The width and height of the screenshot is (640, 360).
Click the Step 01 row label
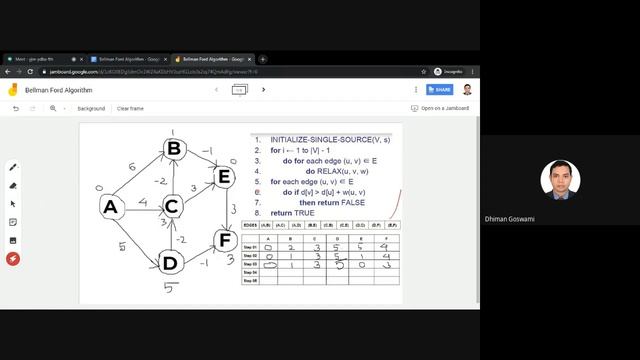250,247
